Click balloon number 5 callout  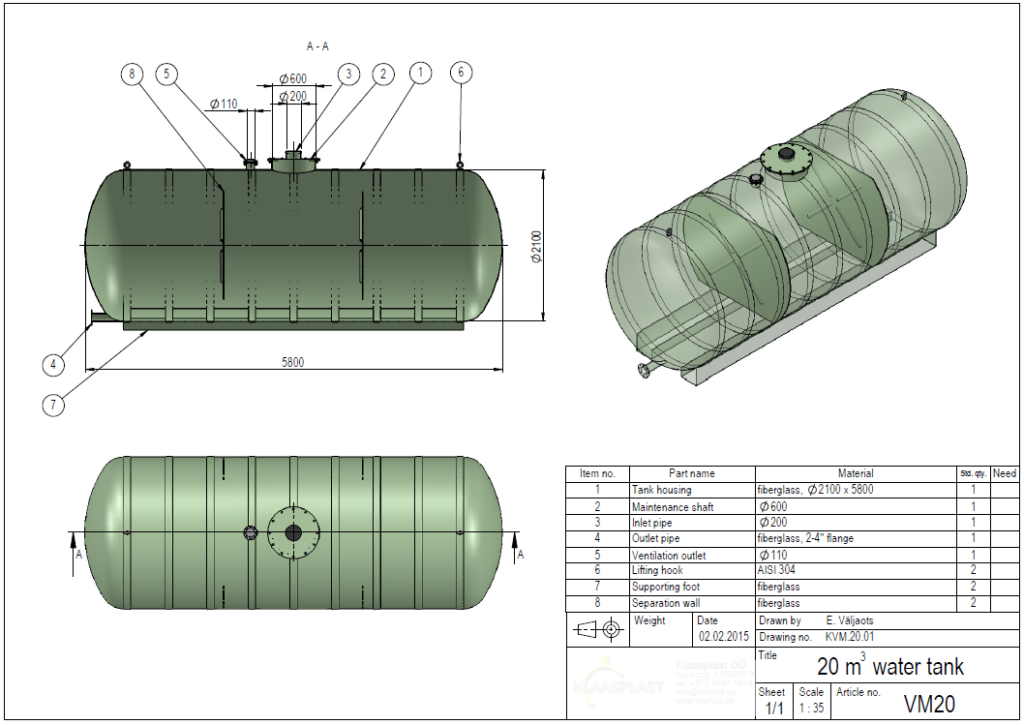tap(167, 73)
